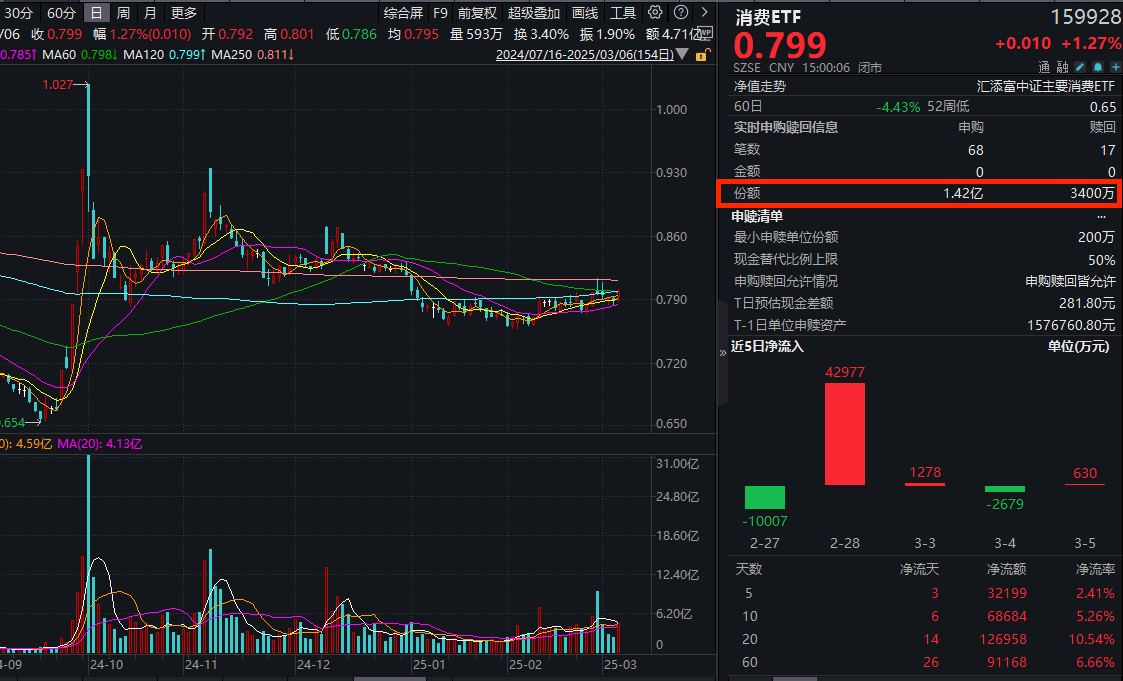The height and width of the screenshot is (681, 1123).
Task: Click the 2-28 red inflow bar 42977
Action: [844, 433]
